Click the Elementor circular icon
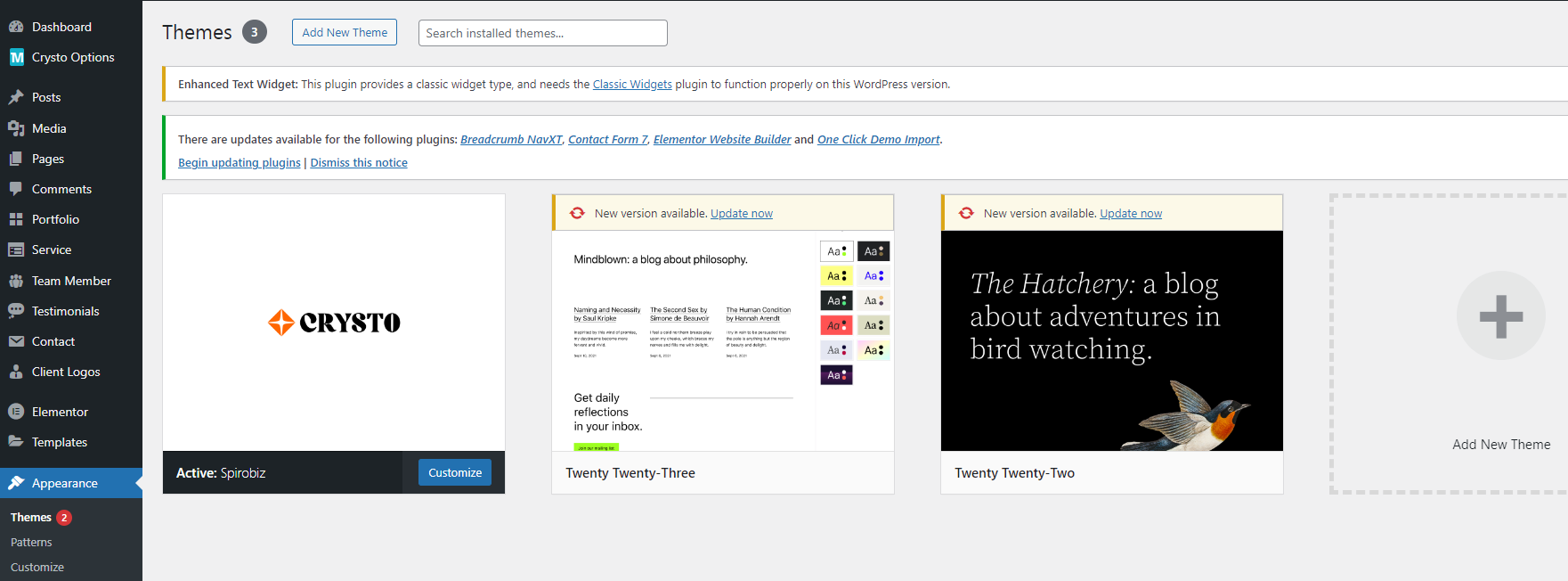The width and height of the screenshot is (1568, 581). 16,412
